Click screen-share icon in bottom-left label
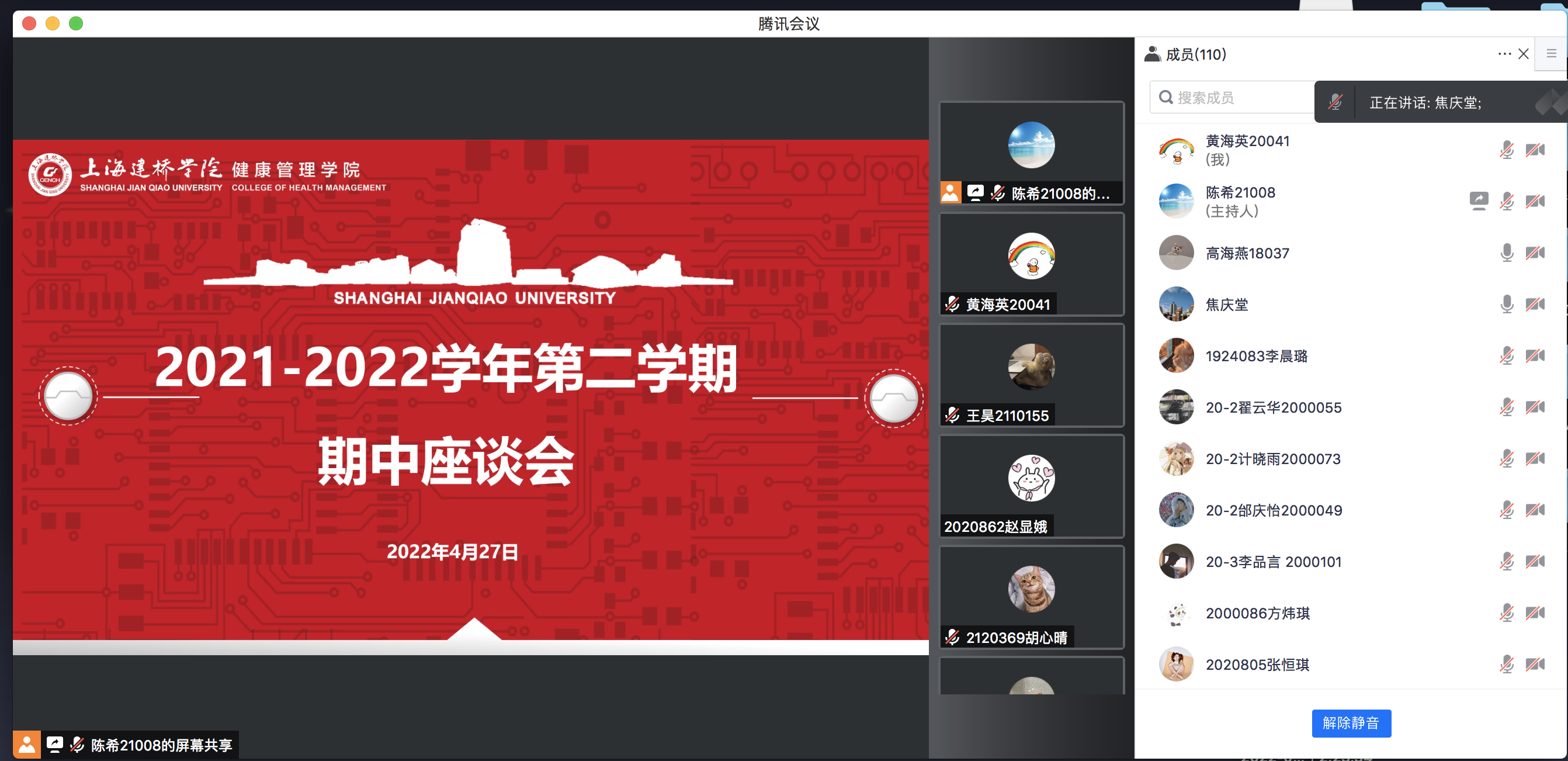 click(55, 744)
